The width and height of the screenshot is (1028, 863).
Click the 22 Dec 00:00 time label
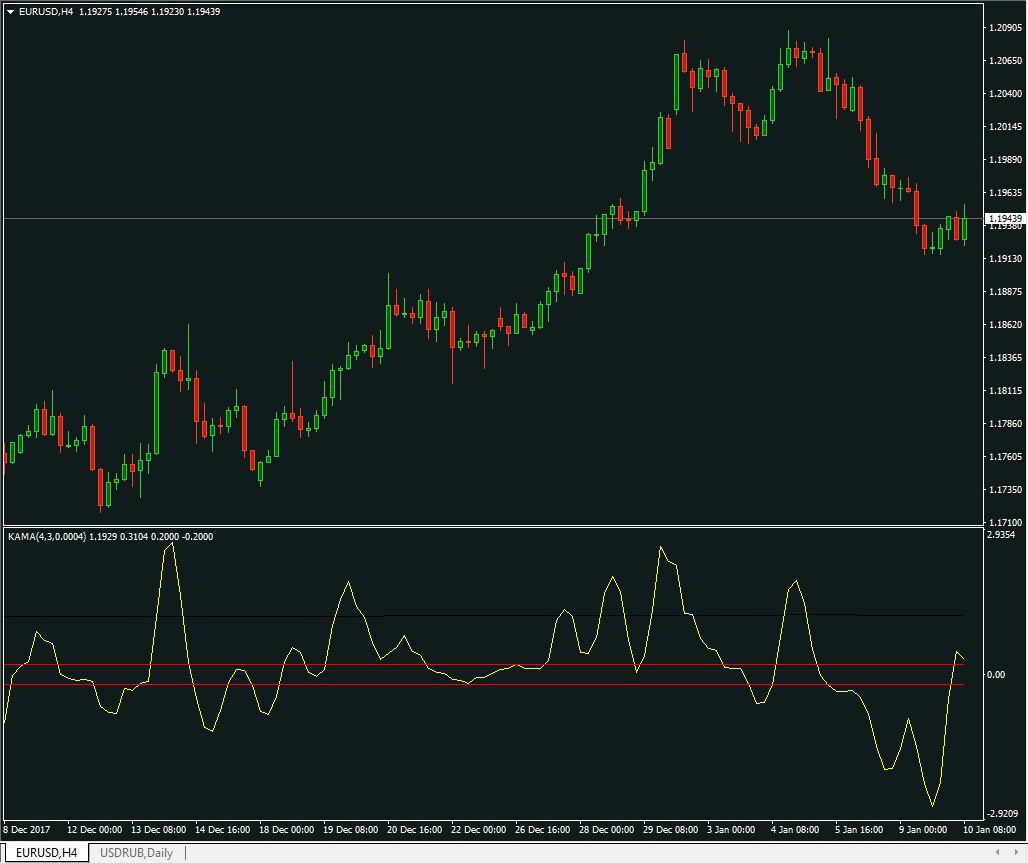479,830
